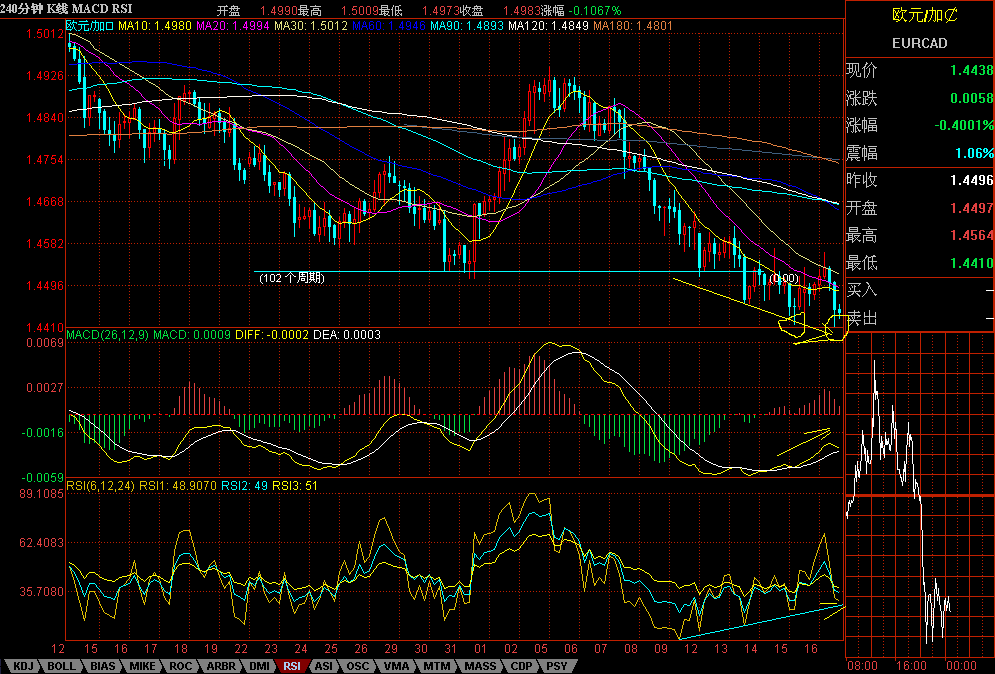This screenshot has width=995, height=674.
Task: Click the date label 05 on time axis
Action: click(541, 649)
